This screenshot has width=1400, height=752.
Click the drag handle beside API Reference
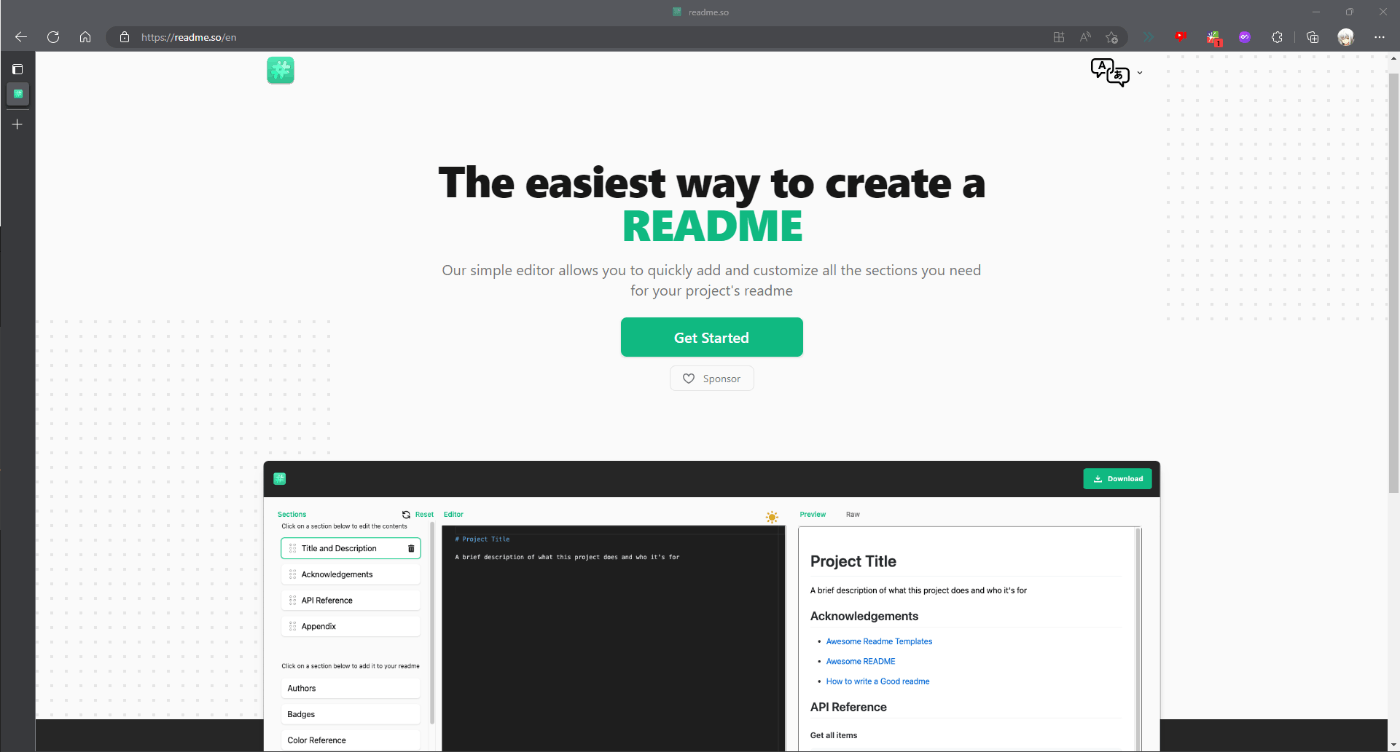tap(292, 600)
